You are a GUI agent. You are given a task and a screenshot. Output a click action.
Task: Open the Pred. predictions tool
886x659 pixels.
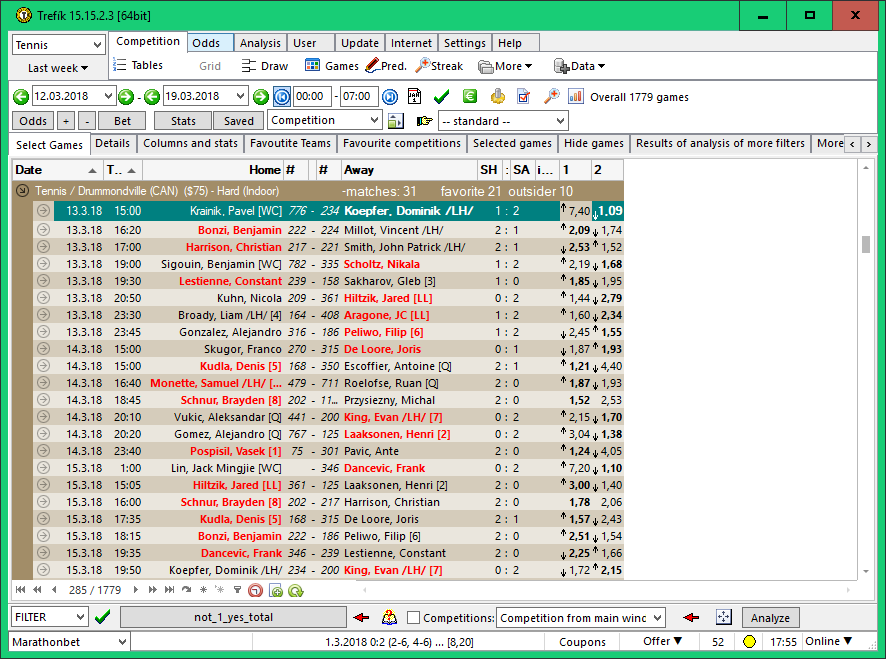[x=386, y=66]
